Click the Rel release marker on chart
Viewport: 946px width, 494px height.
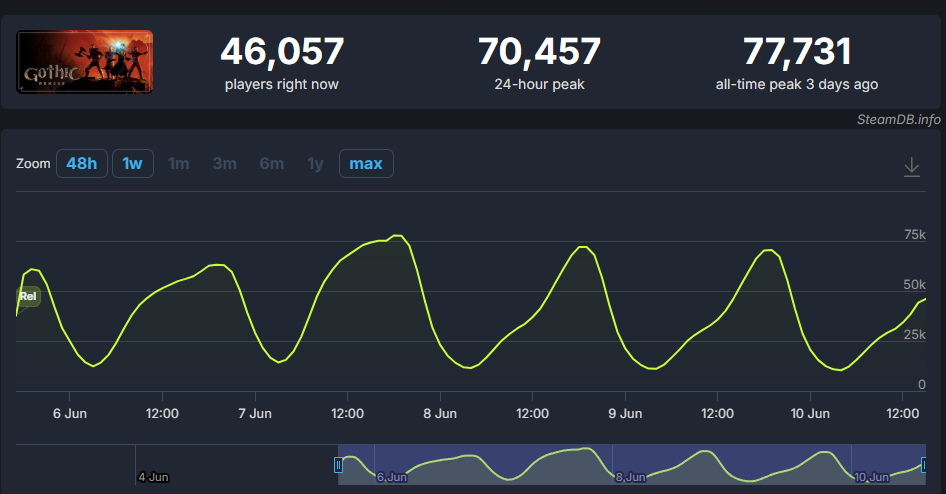coord(28,296)
